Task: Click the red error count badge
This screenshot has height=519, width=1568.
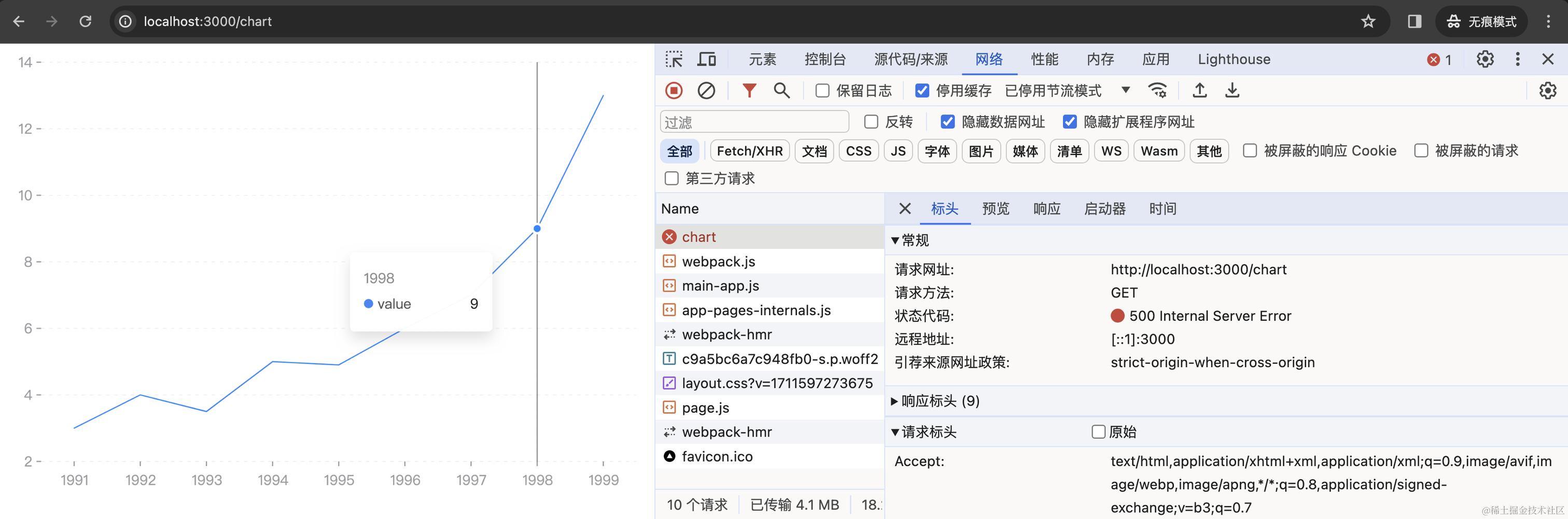Action: 1439,60
